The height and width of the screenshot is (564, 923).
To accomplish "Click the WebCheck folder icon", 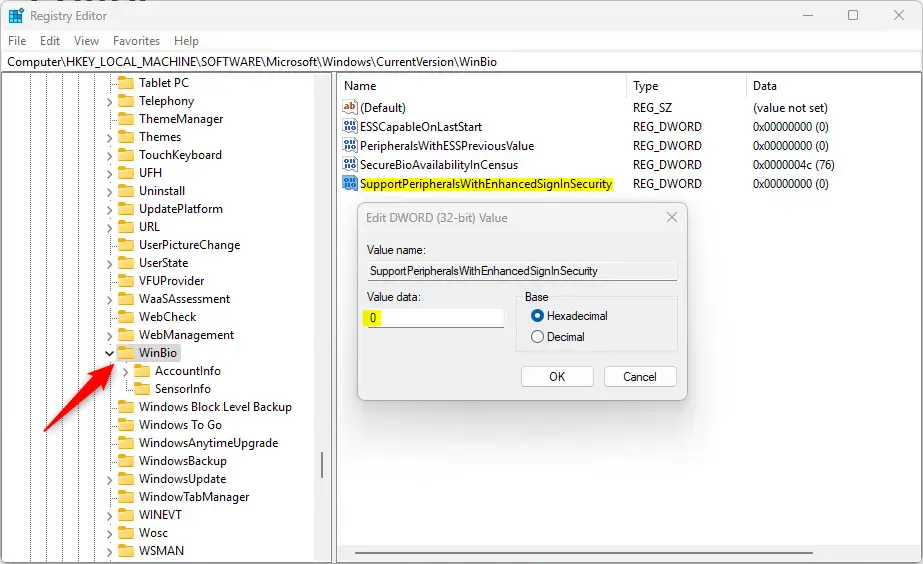I will pyautogui.click(x=126, y=317).
